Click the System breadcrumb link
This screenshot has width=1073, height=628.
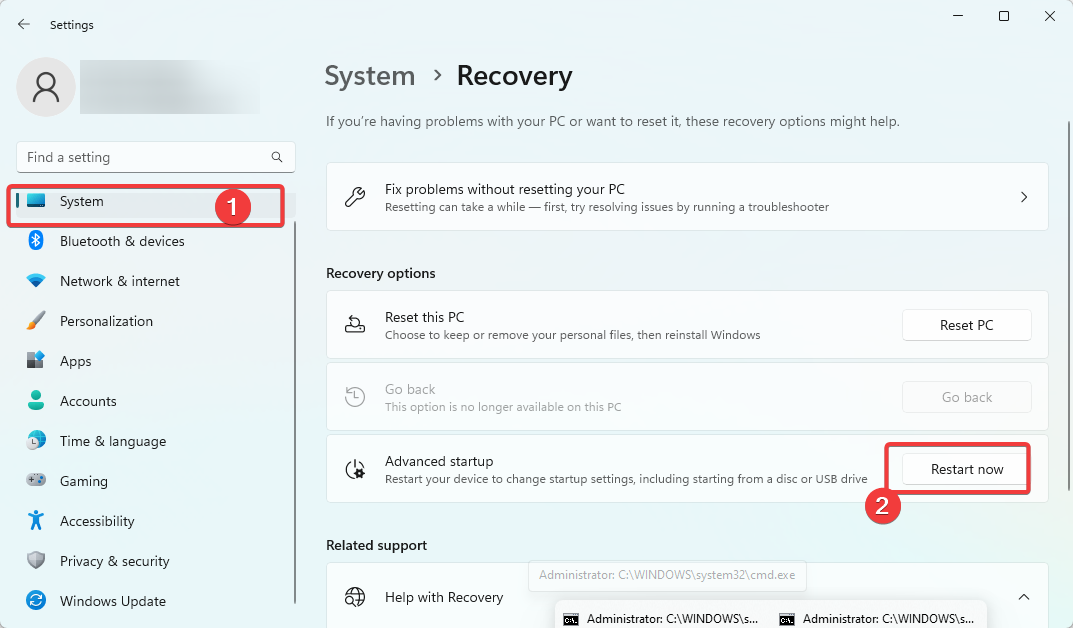370,76
